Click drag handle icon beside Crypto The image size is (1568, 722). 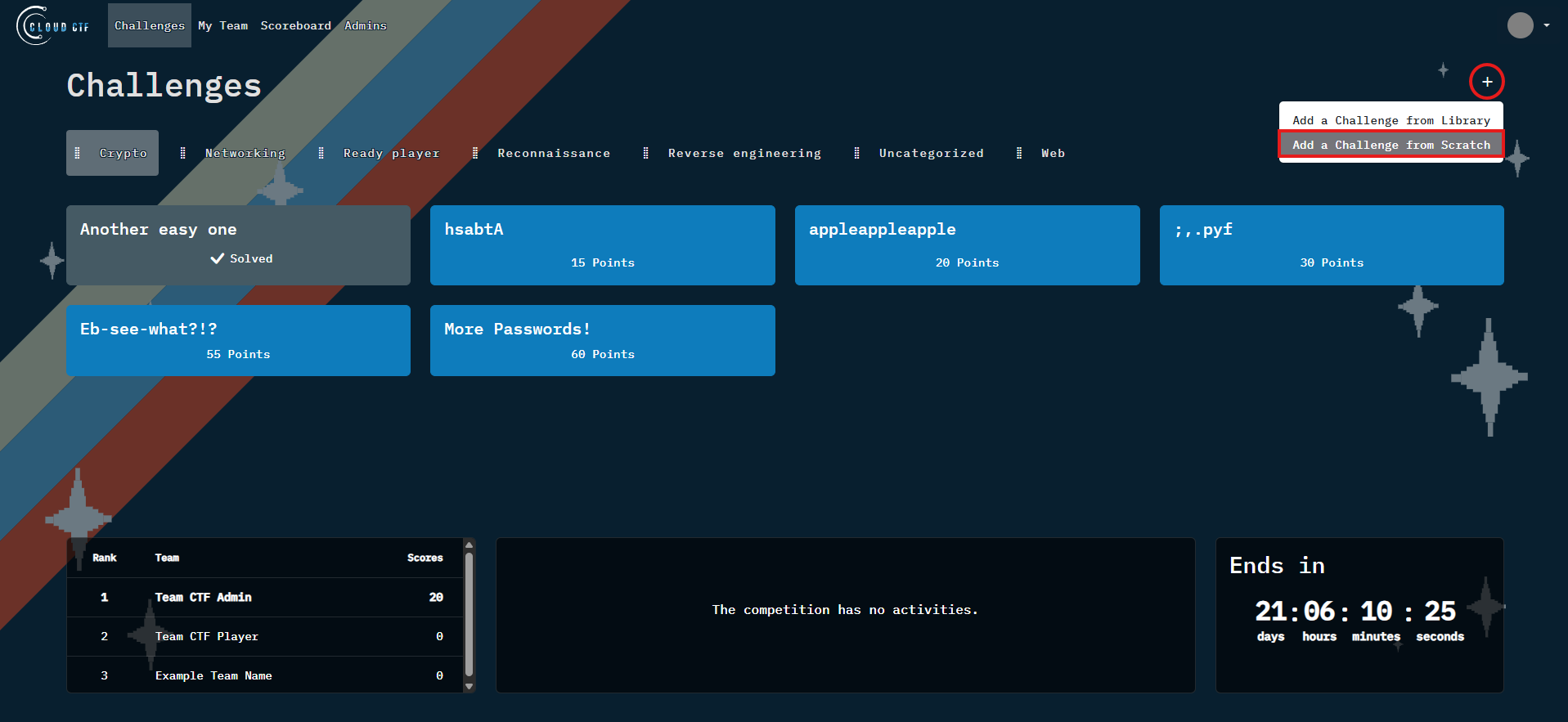click(78, 153)
